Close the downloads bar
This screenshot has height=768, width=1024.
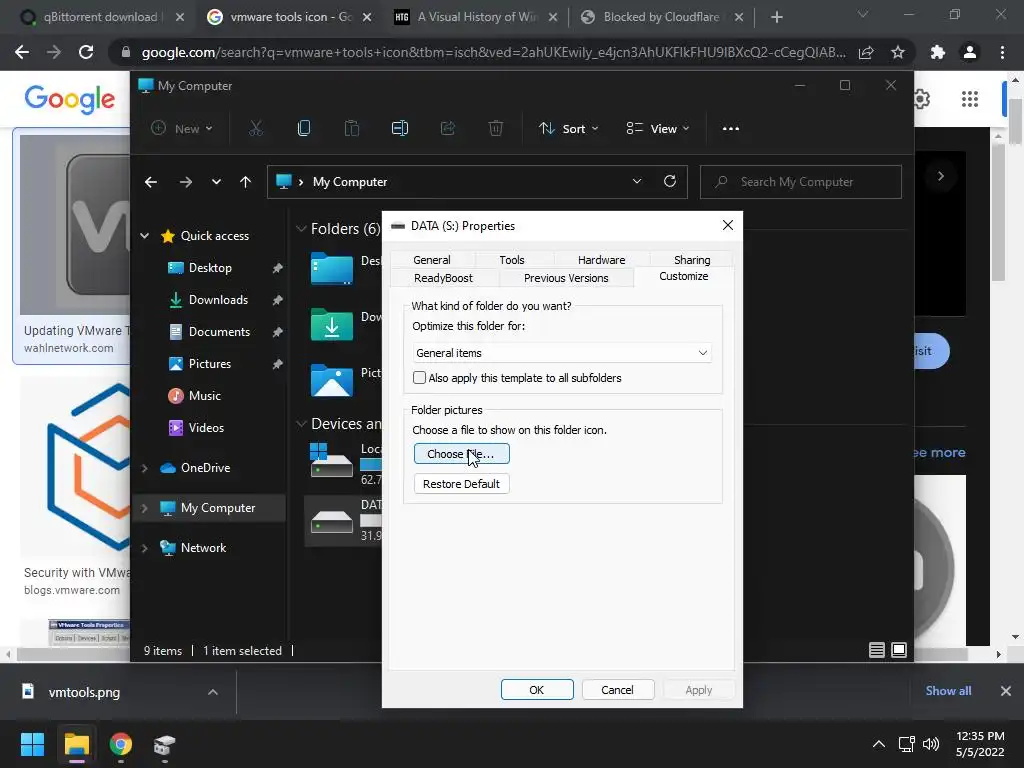click(1006, 691)
